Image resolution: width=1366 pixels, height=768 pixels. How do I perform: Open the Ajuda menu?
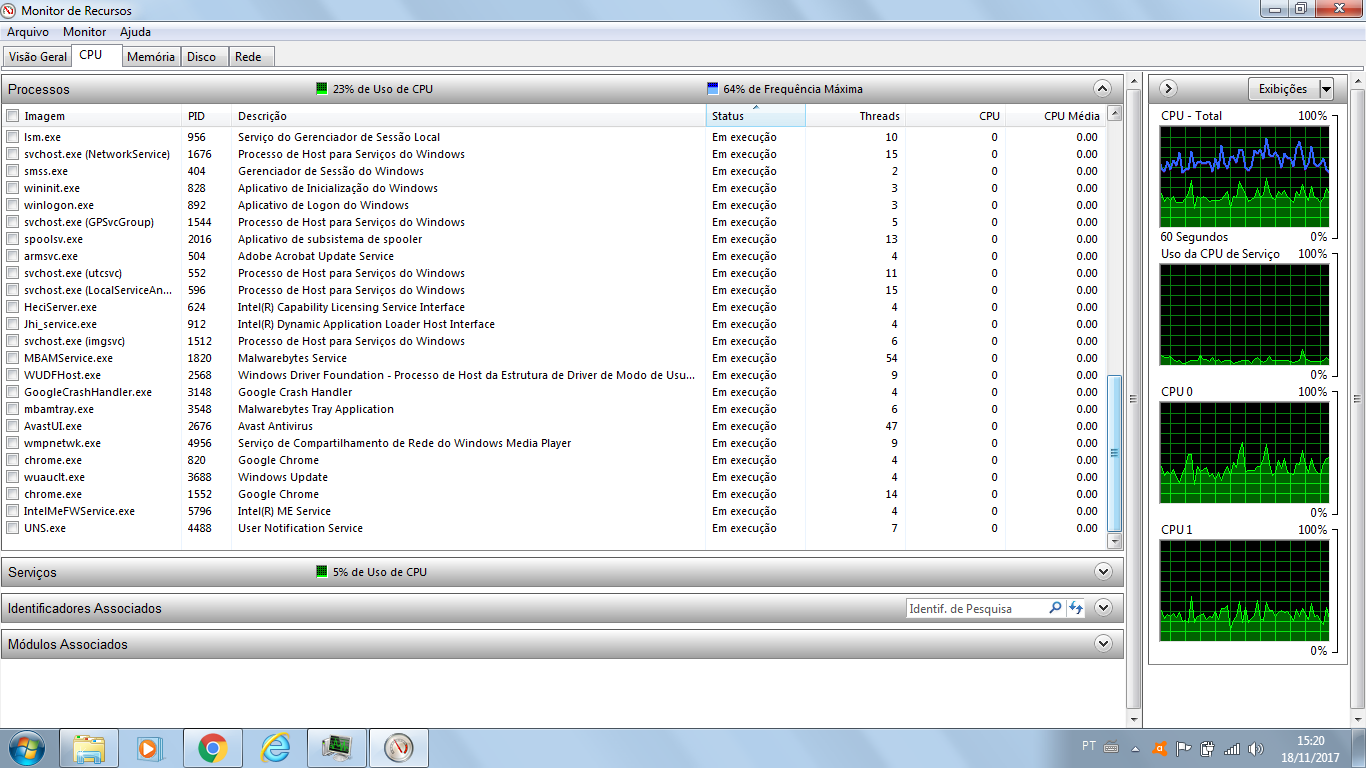pyautogui.click(x=135, y=32)
